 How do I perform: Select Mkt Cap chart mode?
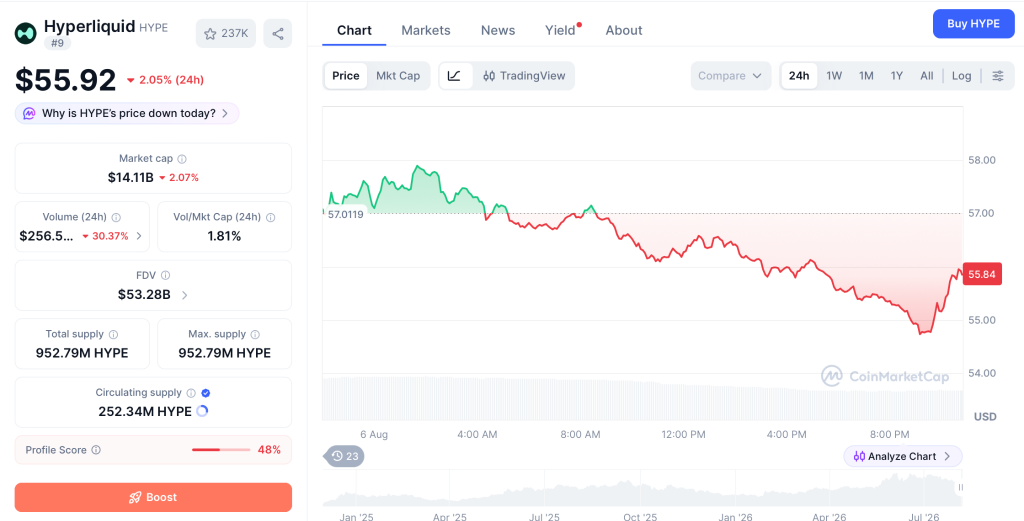(398, 76)
